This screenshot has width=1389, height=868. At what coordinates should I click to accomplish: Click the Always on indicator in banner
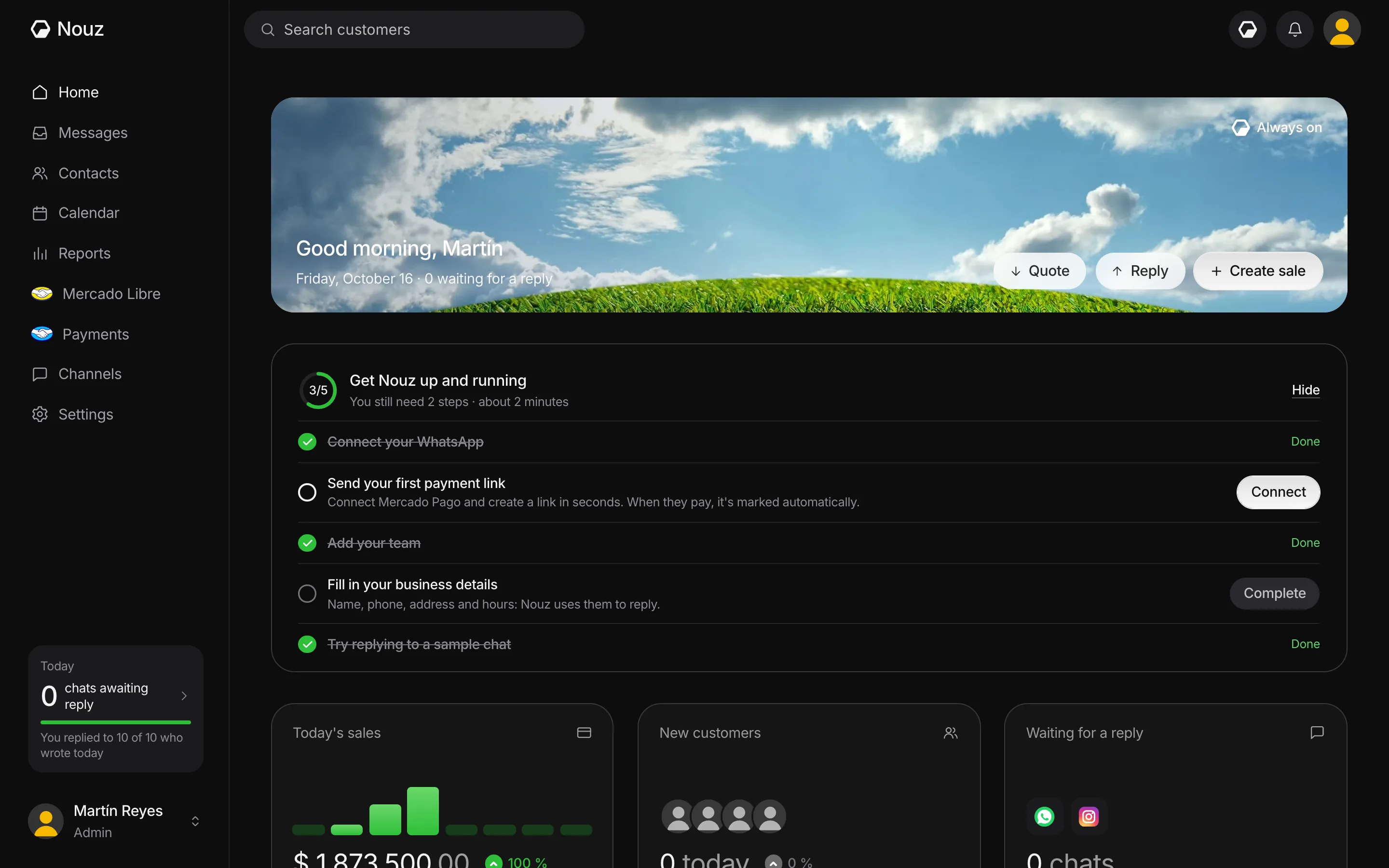coord(1277,127)
